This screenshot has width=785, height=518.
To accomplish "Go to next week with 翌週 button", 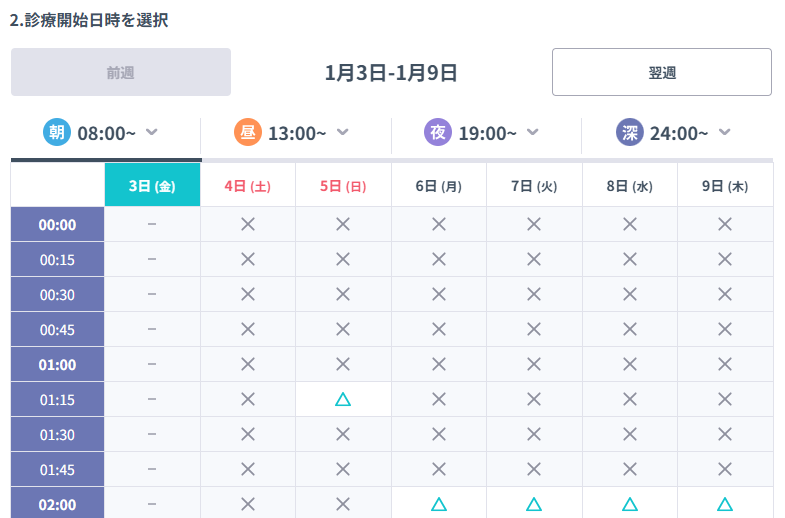I will pyautogui.click(x=661, y=72).
